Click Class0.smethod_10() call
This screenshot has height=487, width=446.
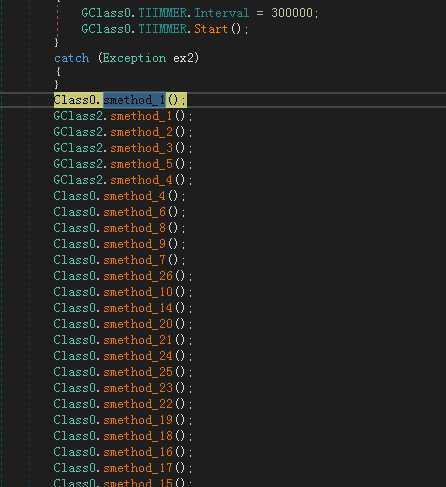pos(123,292)
